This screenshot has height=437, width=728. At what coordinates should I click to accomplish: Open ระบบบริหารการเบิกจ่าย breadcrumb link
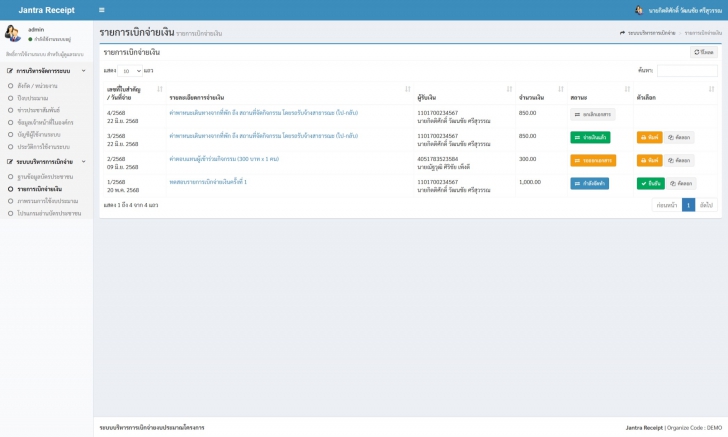[651, 33]
